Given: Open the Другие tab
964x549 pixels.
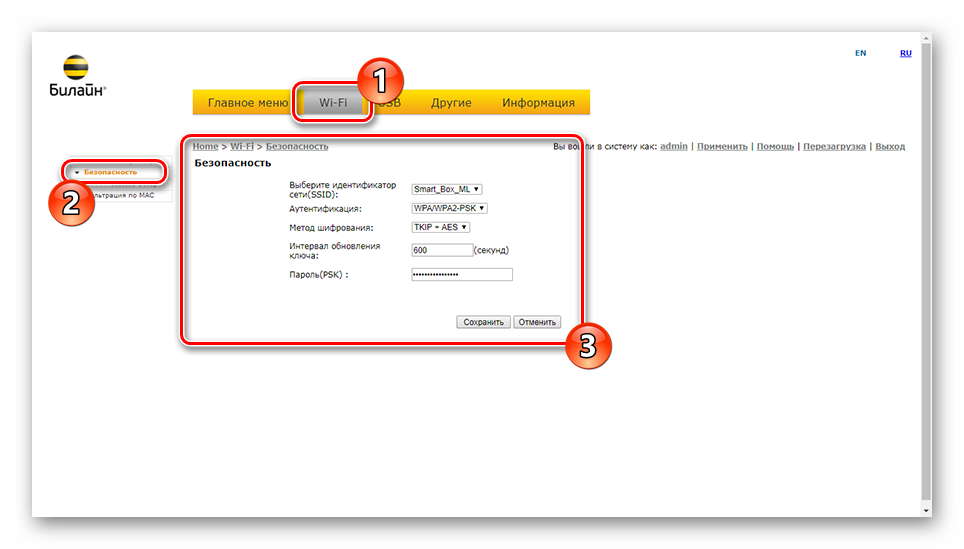Looking at the screenshot, I should (x=451, y=103).
